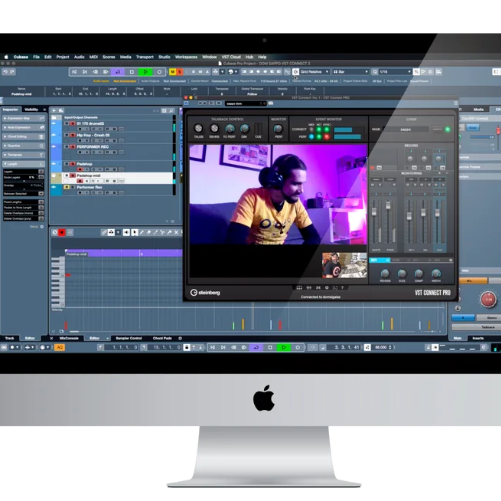Screen dimensions: 501x501
Task: Click the green login indicator in VST Connect
Action: pos(448,129)
